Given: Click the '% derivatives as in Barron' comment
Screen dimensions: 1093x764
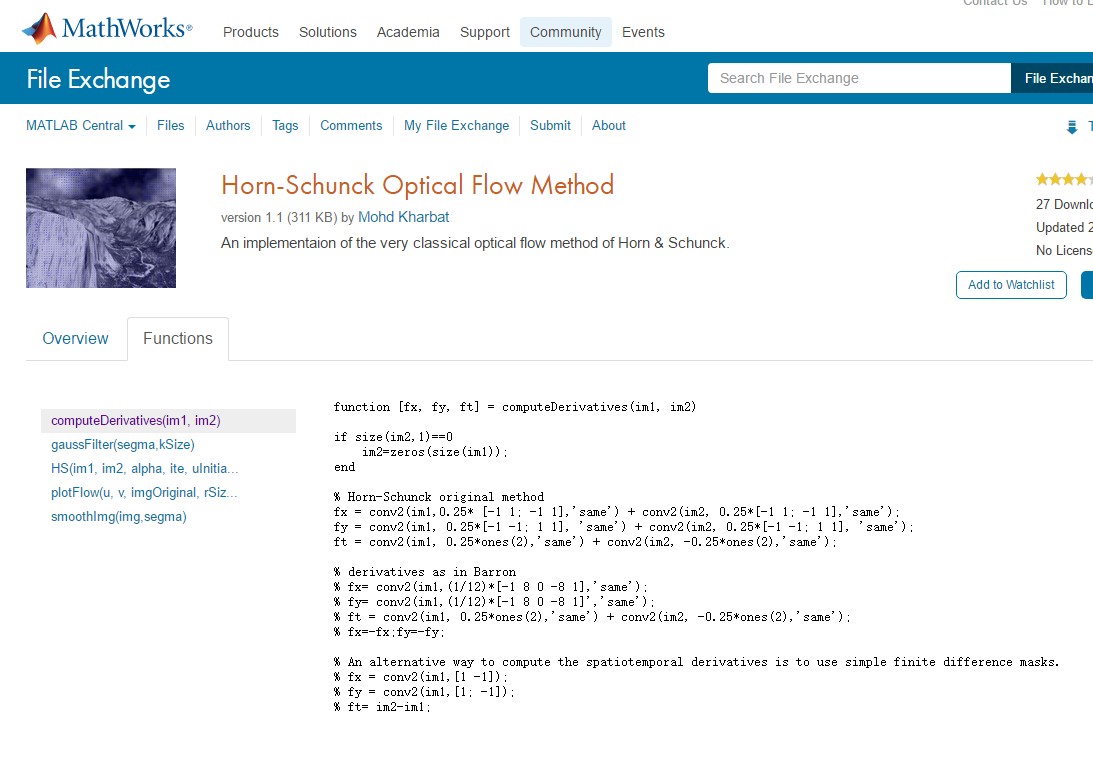Looking at the screenshot, I should tap(425, 572).
